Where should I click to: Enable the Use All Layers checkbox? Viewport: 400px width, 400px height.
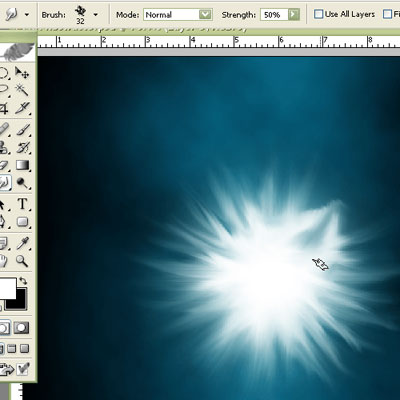click(319, 14)
